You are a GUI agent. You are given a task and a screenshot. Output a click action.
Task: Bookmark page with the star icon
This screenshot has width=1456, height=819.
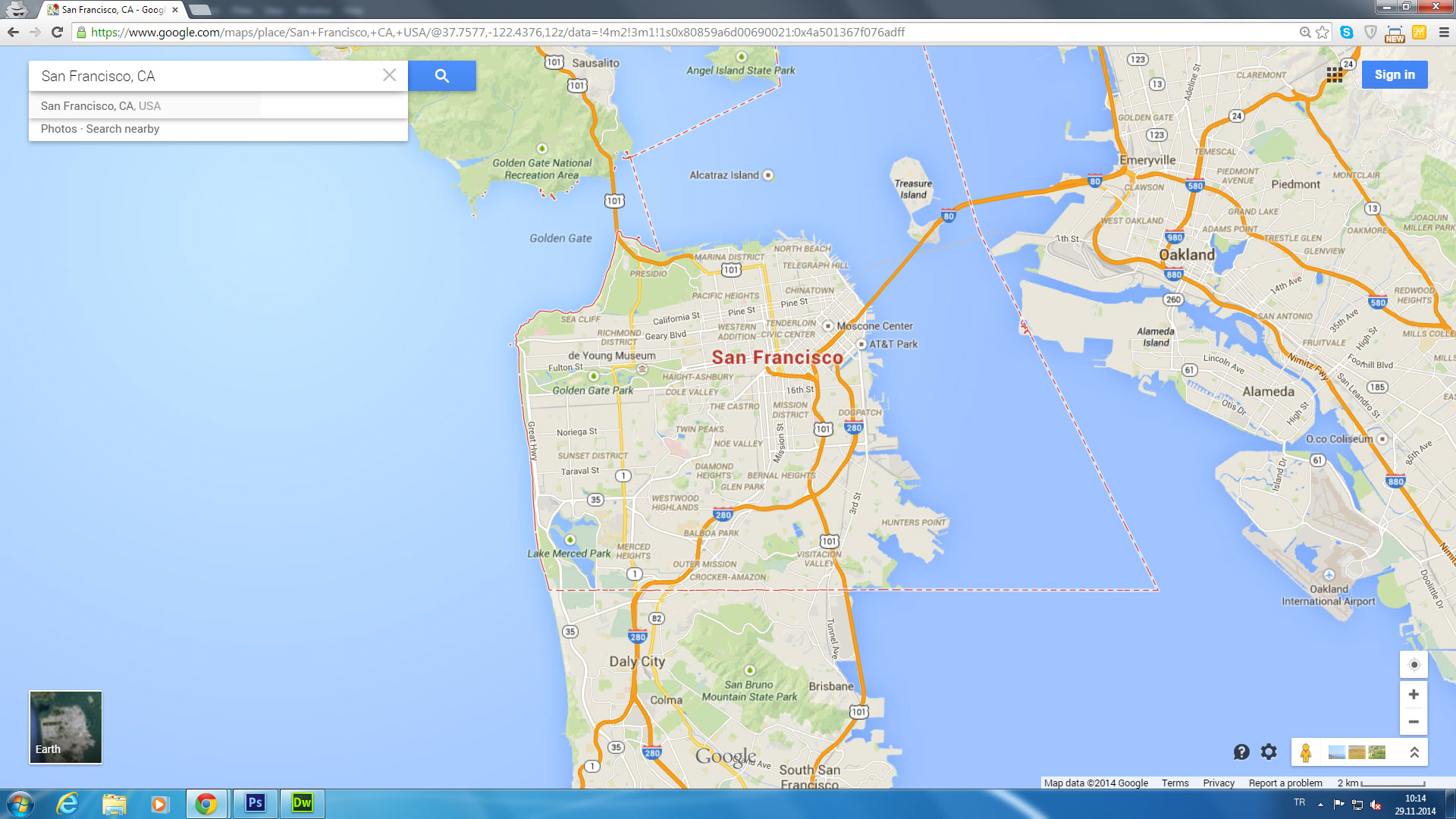[1323, 32]
